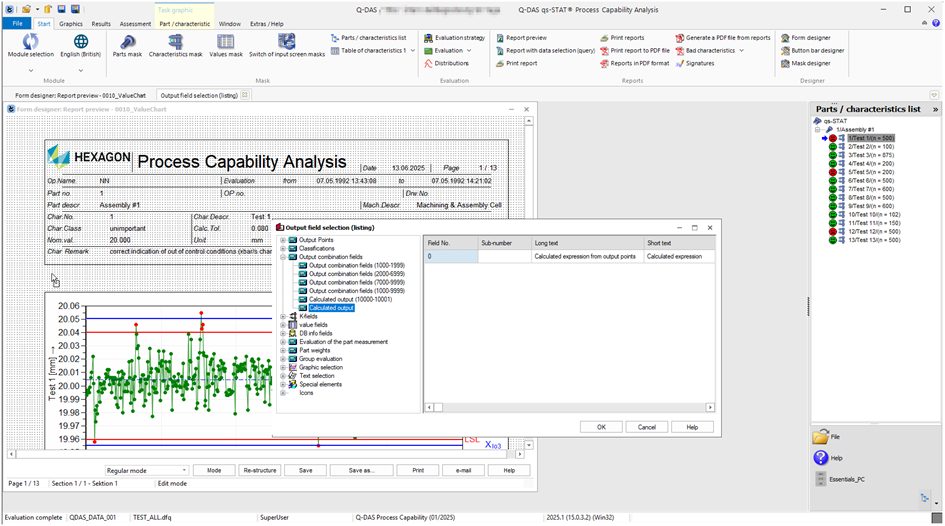Viewport: 945px width, 526px height.
Task: Click the form designer vertical scrollbar
Action: [x=529, y=283]
